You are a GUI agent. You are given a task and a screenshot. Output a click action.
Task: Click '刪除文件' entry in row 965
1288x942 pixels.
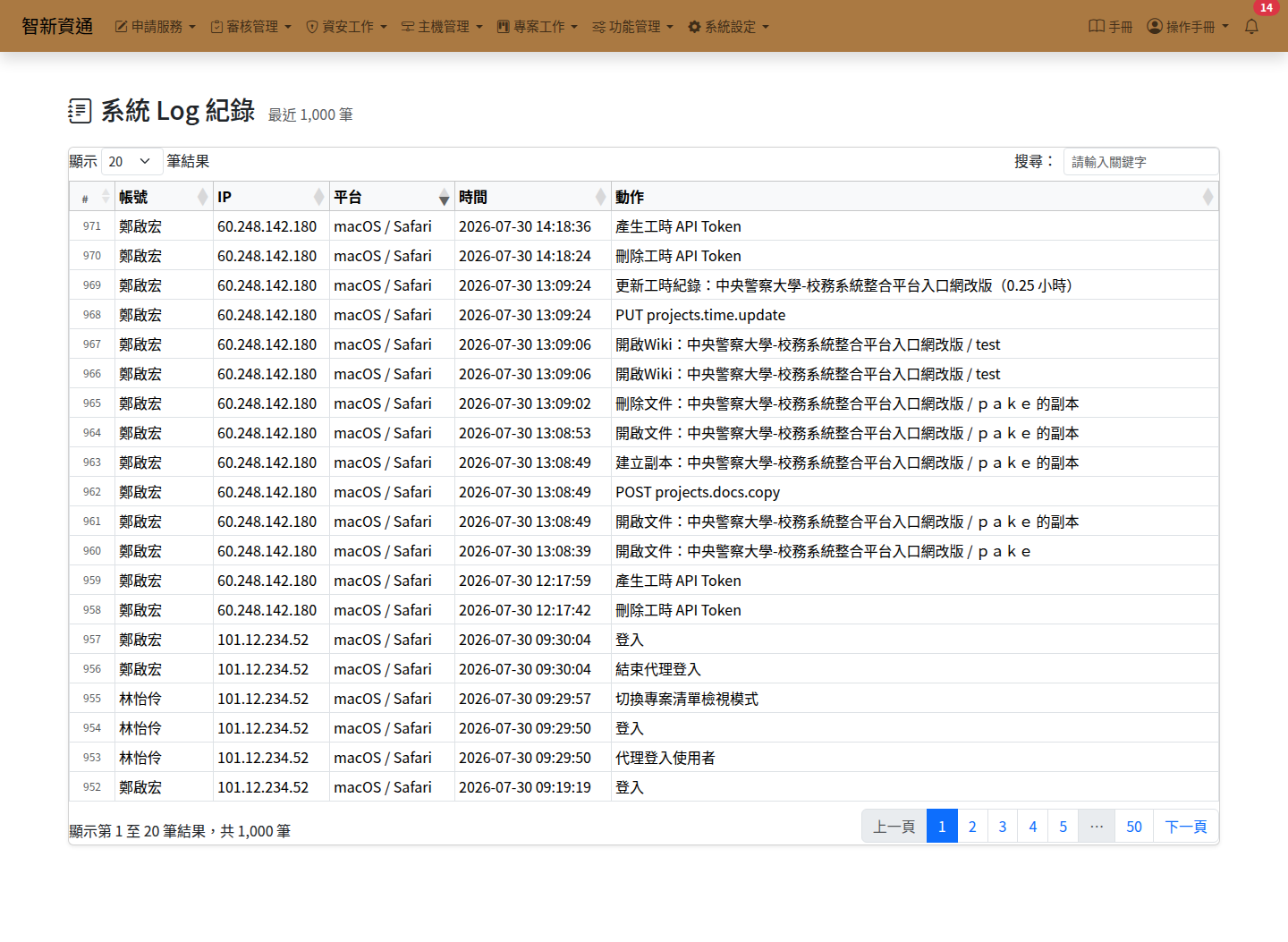(x=847, y=403)
